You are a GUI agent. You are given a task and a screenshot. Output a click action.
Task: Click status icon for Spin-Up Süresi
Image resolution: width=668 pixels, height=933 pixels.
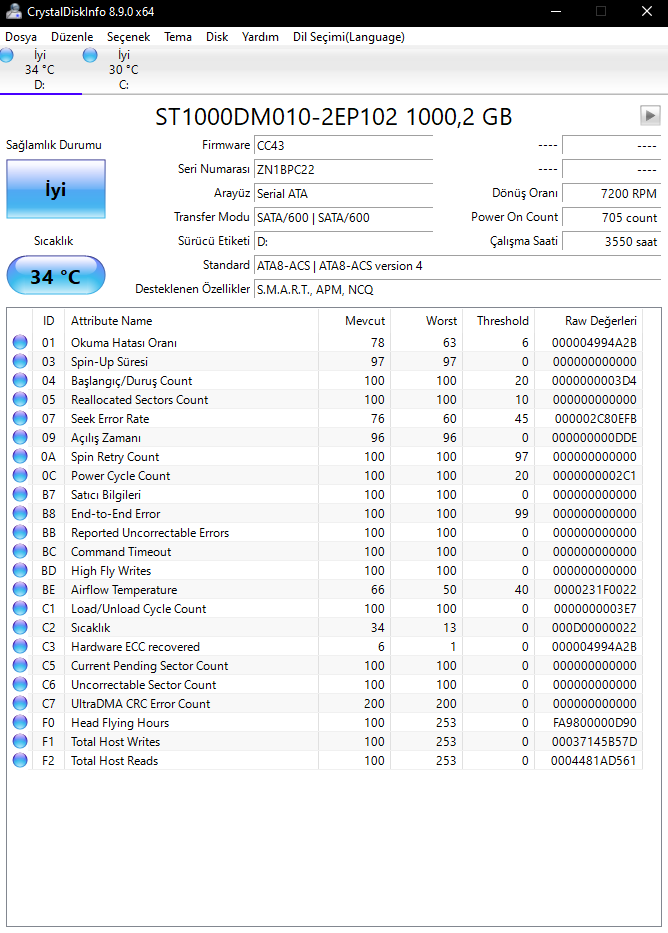point(20,361)
